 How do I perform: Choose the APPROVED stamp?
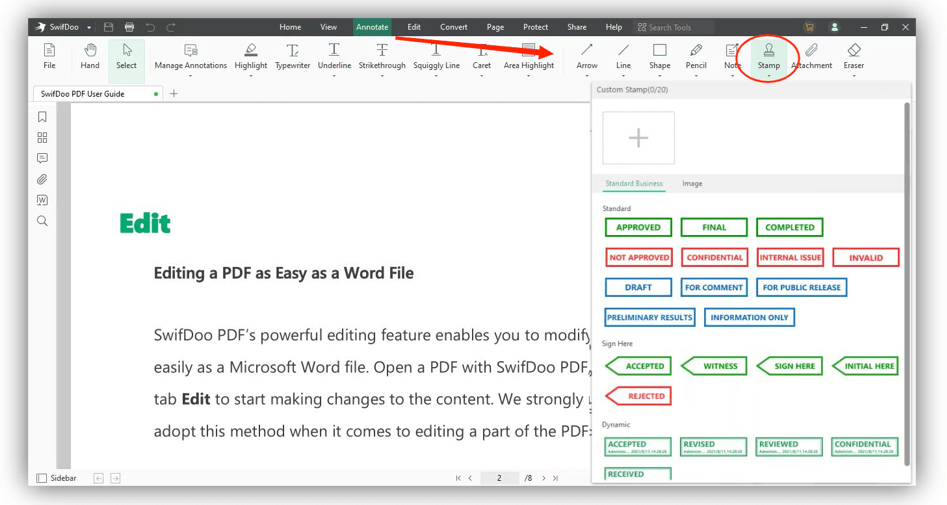(x=638, y=227)
